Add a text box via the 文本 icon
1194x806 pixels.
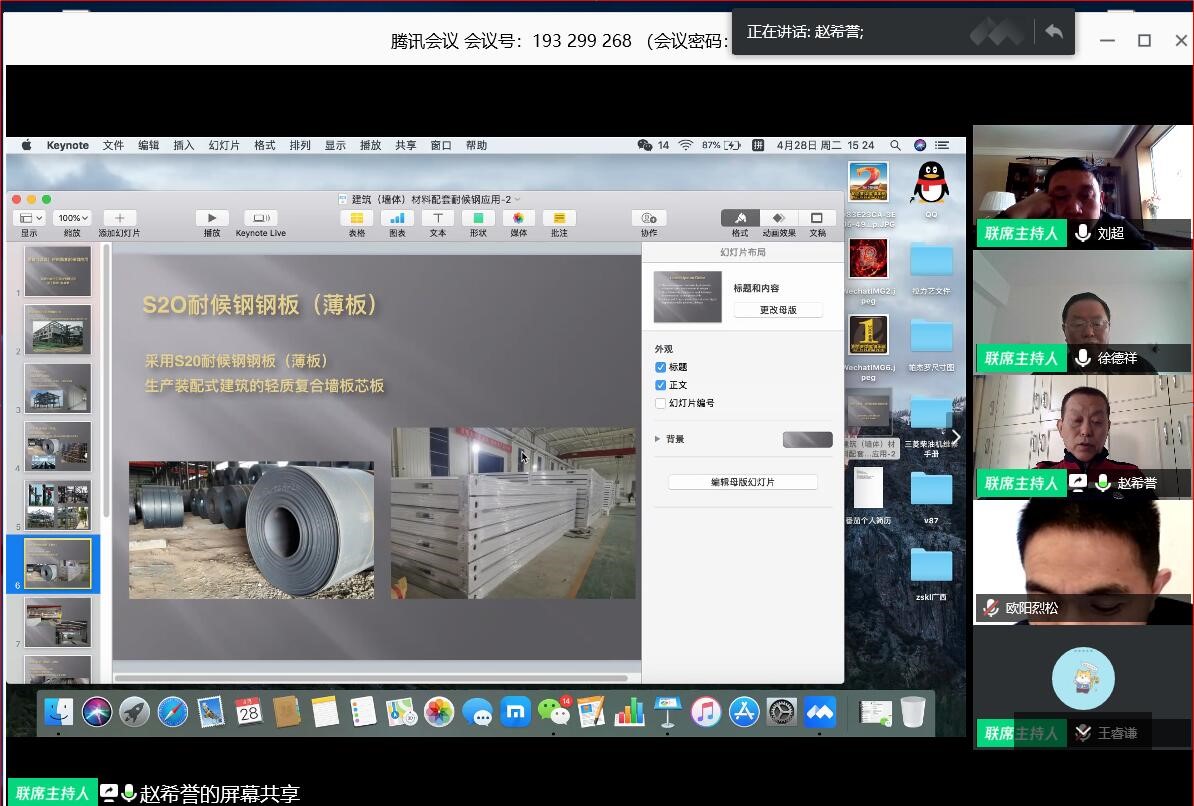(x=437, y=218)
